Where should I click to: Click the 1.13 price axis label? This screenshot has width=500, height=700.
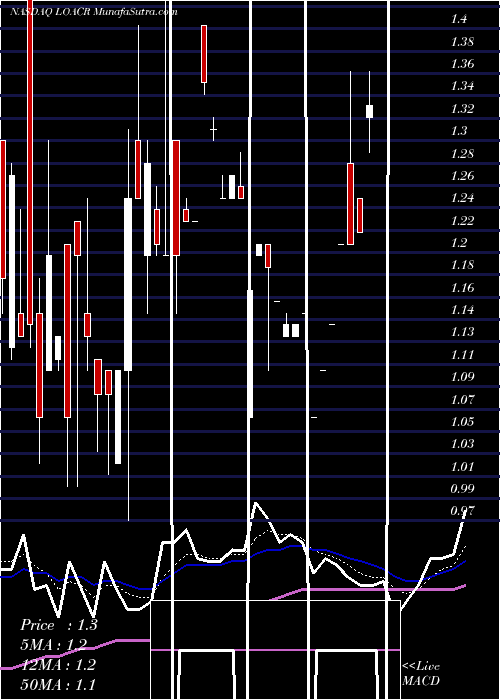click(462, 332)
